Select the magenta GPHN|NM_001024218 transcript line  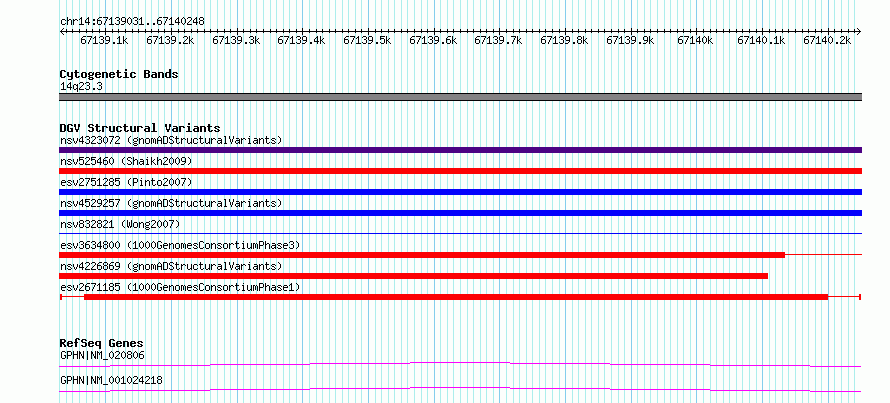point(460,389)
